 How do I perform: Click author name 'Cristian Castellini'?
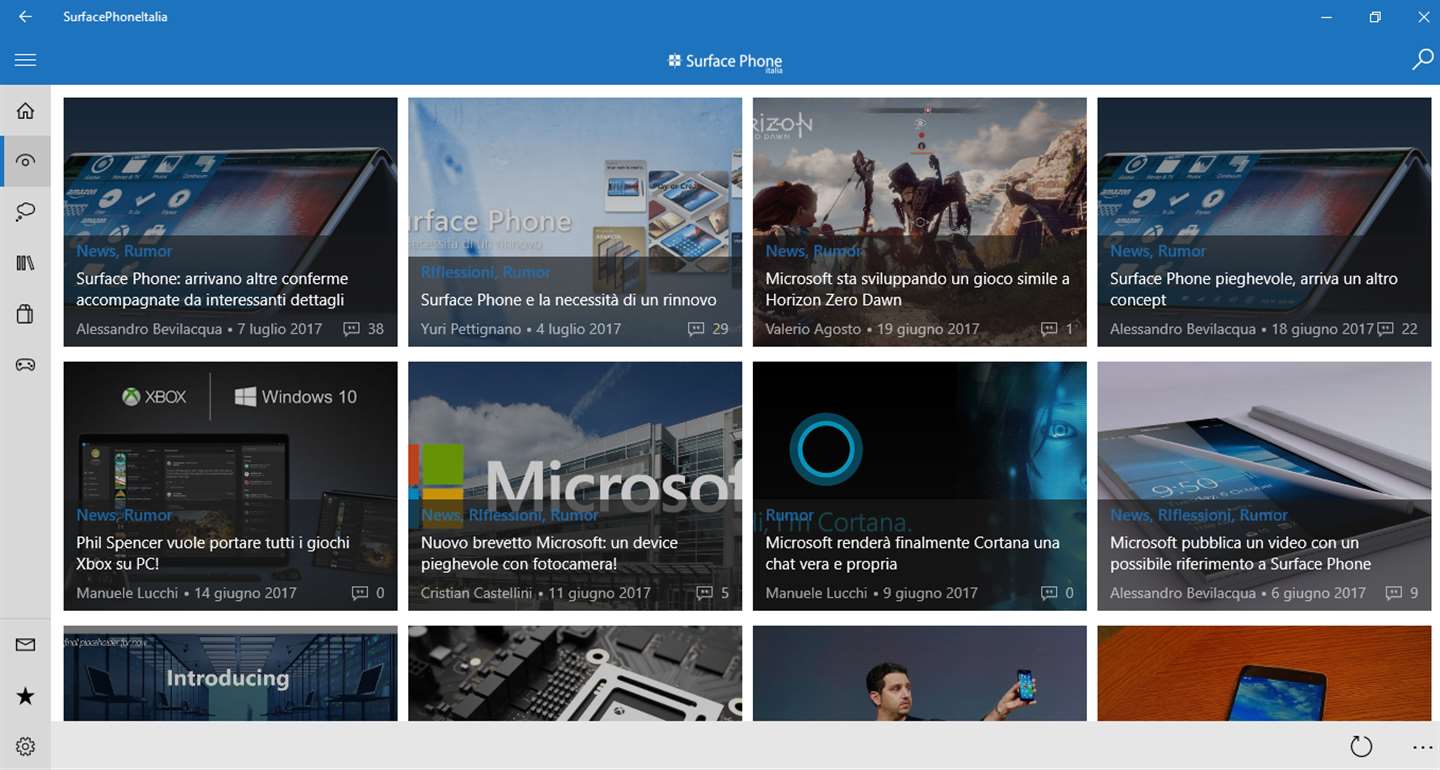click(x=476, y=593)
